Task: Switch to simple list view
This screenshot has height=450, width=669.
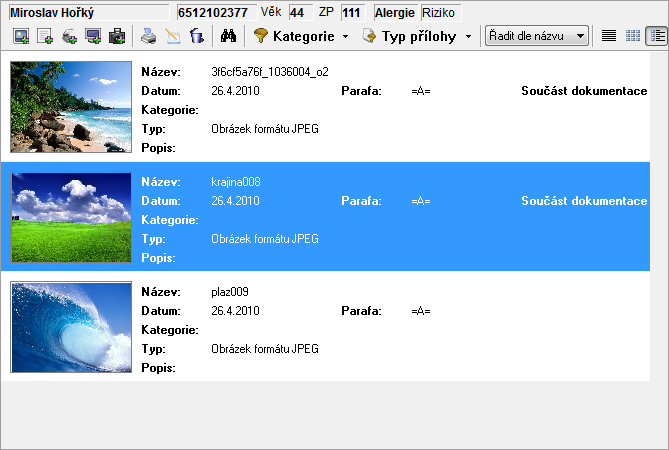Action: [610, 36]
